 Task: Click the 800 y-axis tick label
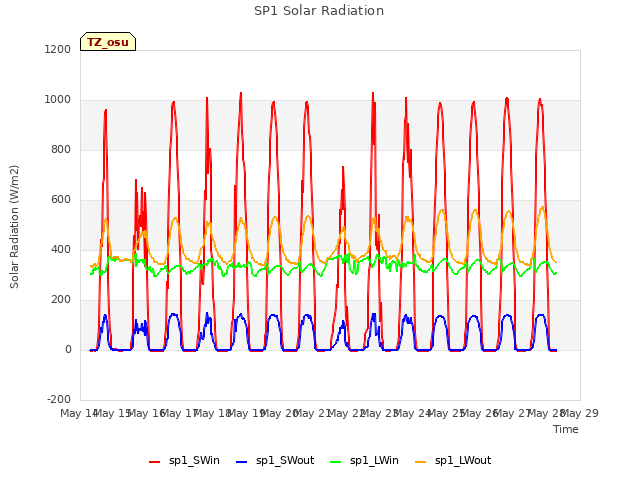click(61, 149)
